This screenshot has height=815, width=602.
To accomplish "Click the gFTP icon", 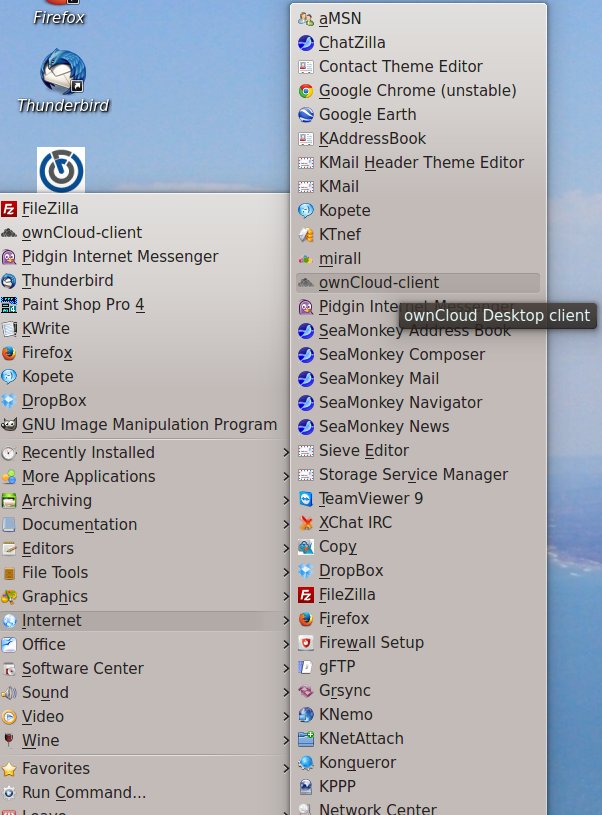I will pos(306,667).
